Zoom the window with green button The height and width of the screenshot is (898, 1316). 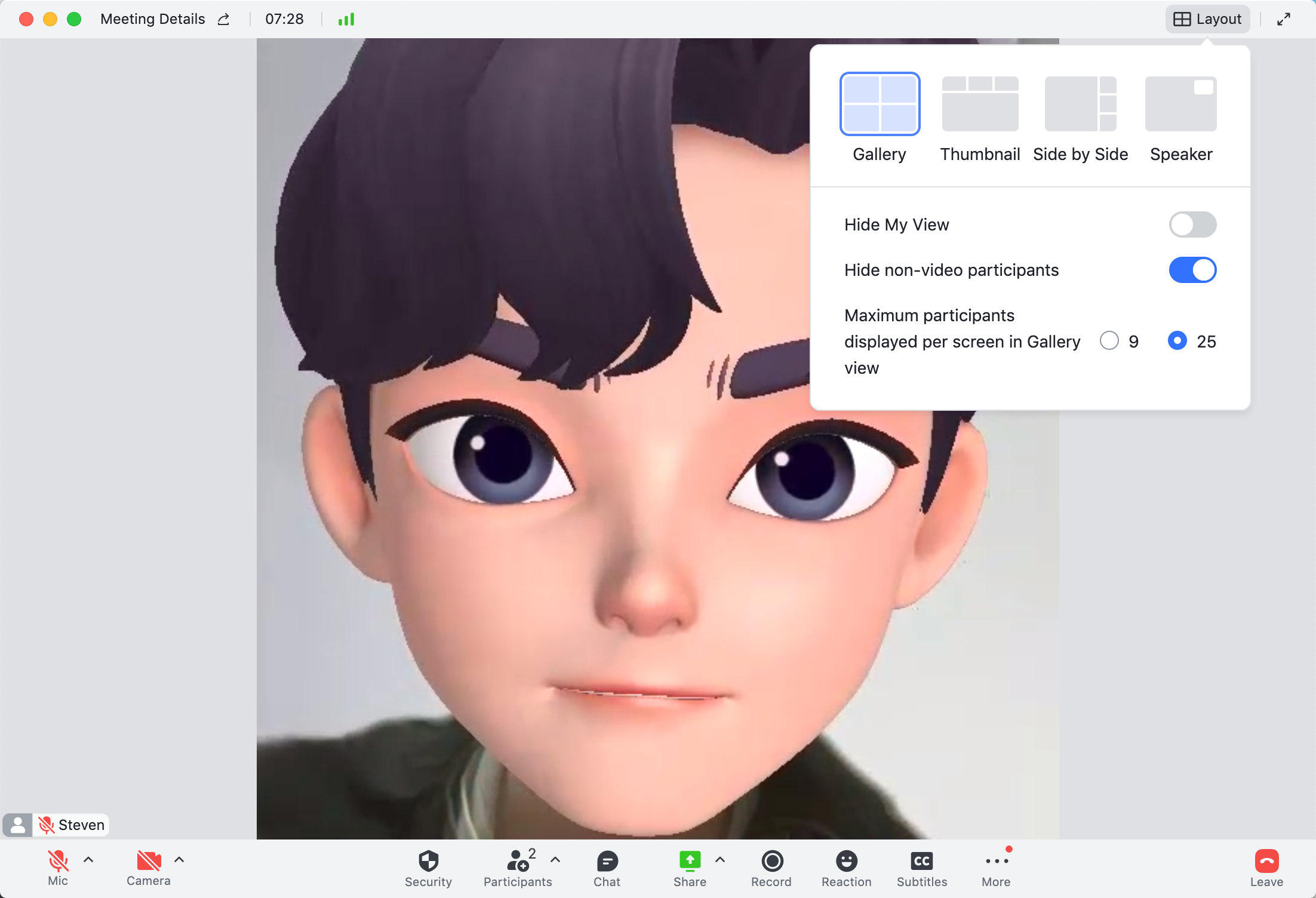[74, 19]
